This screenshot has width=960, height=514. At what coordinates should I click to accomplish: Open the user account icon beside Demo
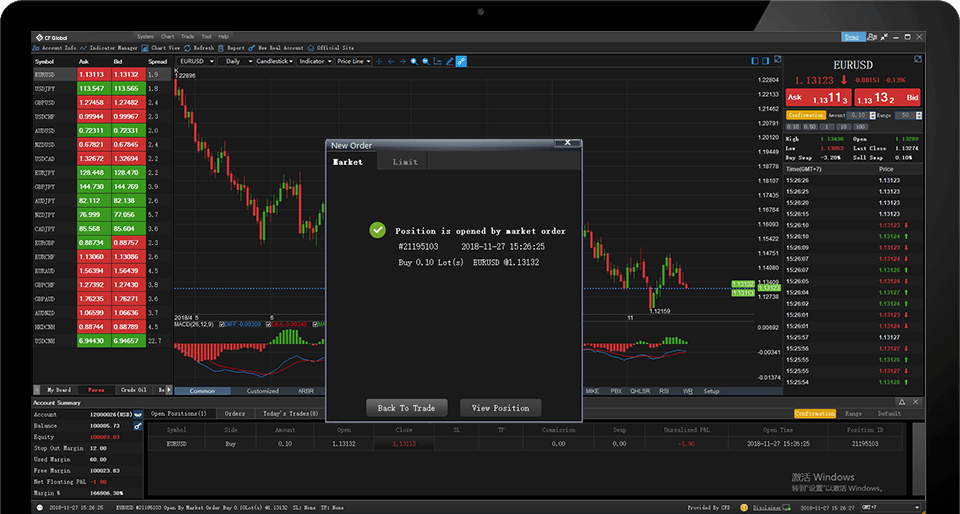click(x=874, y=36)
